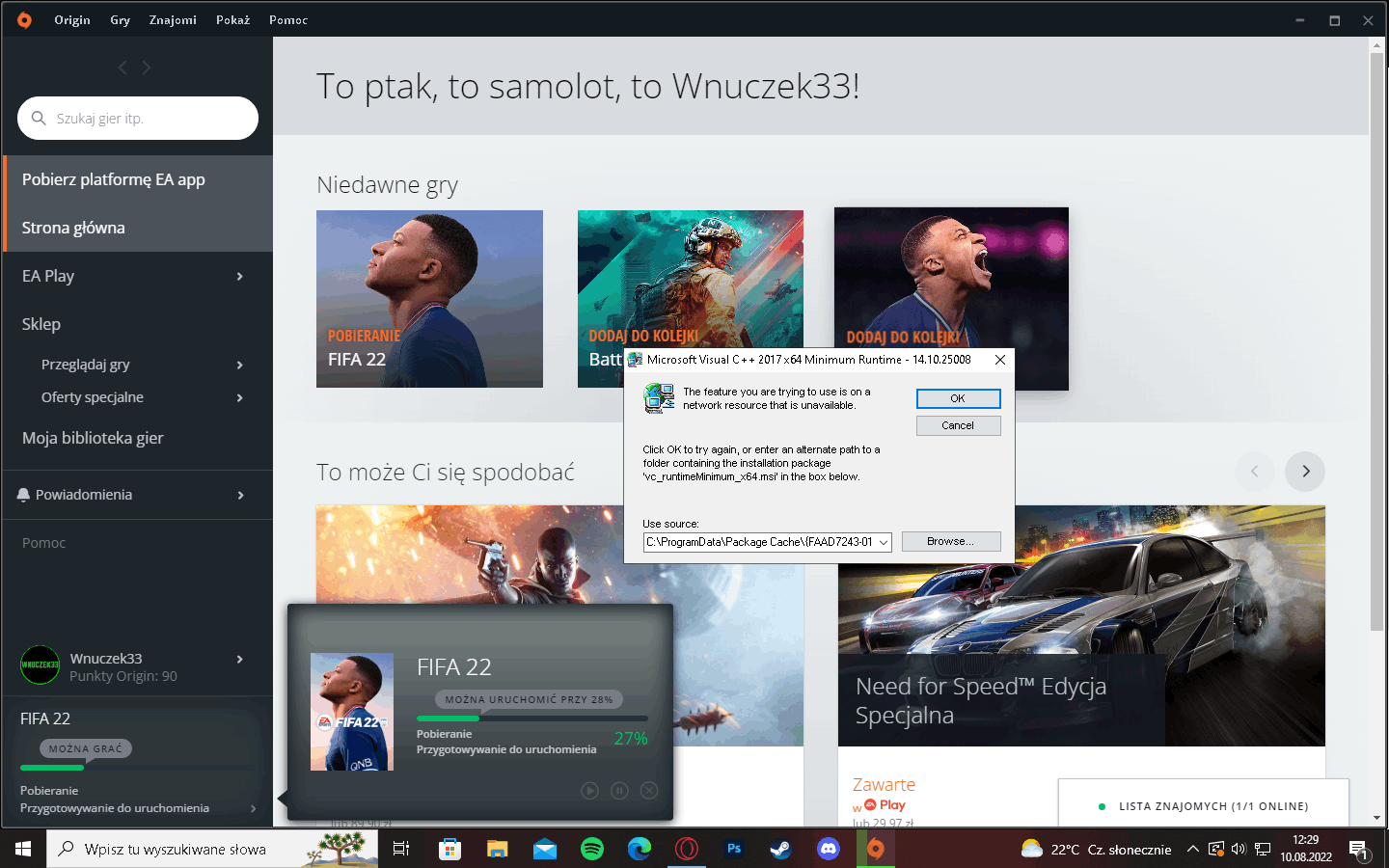Screen dimensions: 1389x868
Task: Open Discord from taskbar
Action: click(x=828, y=849)
